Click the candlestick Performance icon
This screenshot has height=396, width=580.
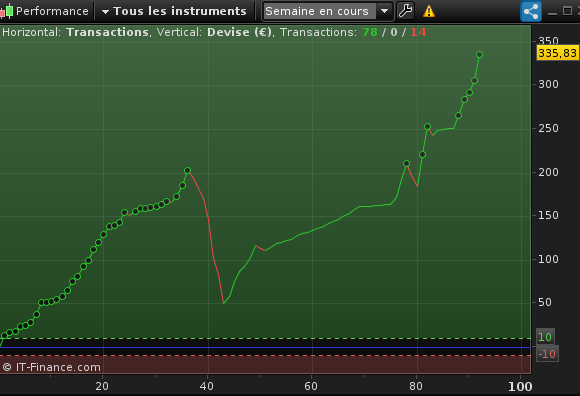pos(7,11)
